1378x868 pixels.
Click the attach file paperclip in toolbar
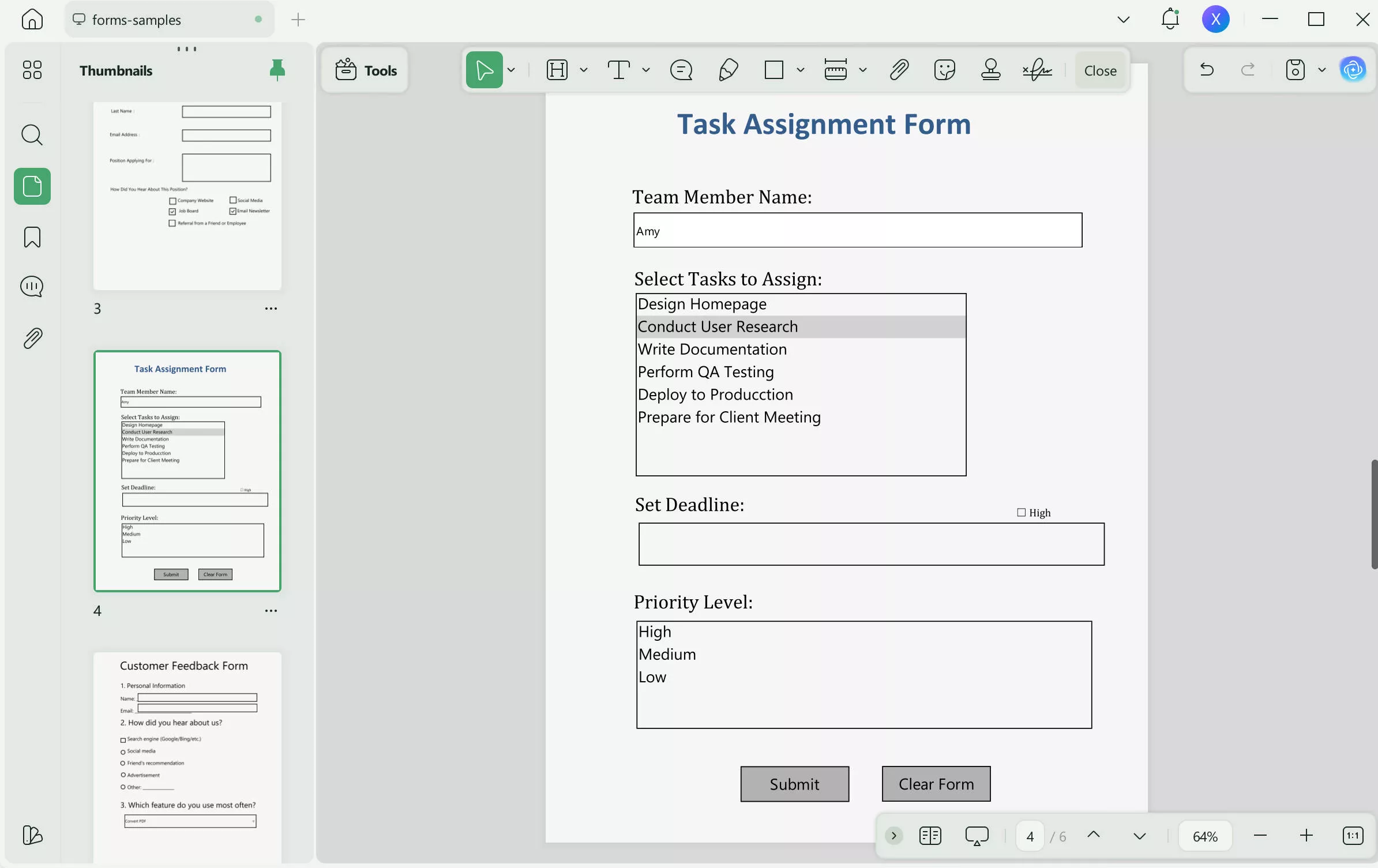point(899,70)
